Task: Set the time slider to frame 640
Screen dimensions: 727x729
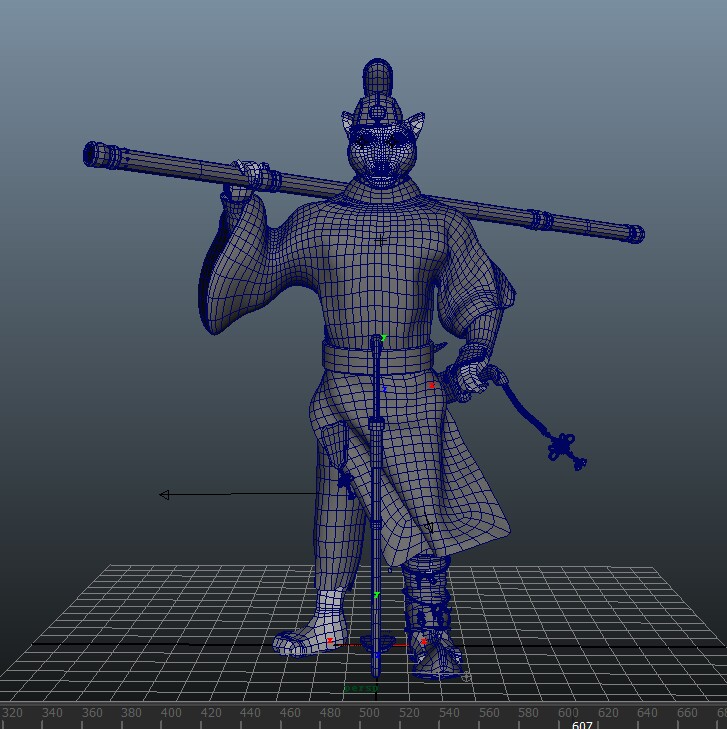Action: coord(647,713)
